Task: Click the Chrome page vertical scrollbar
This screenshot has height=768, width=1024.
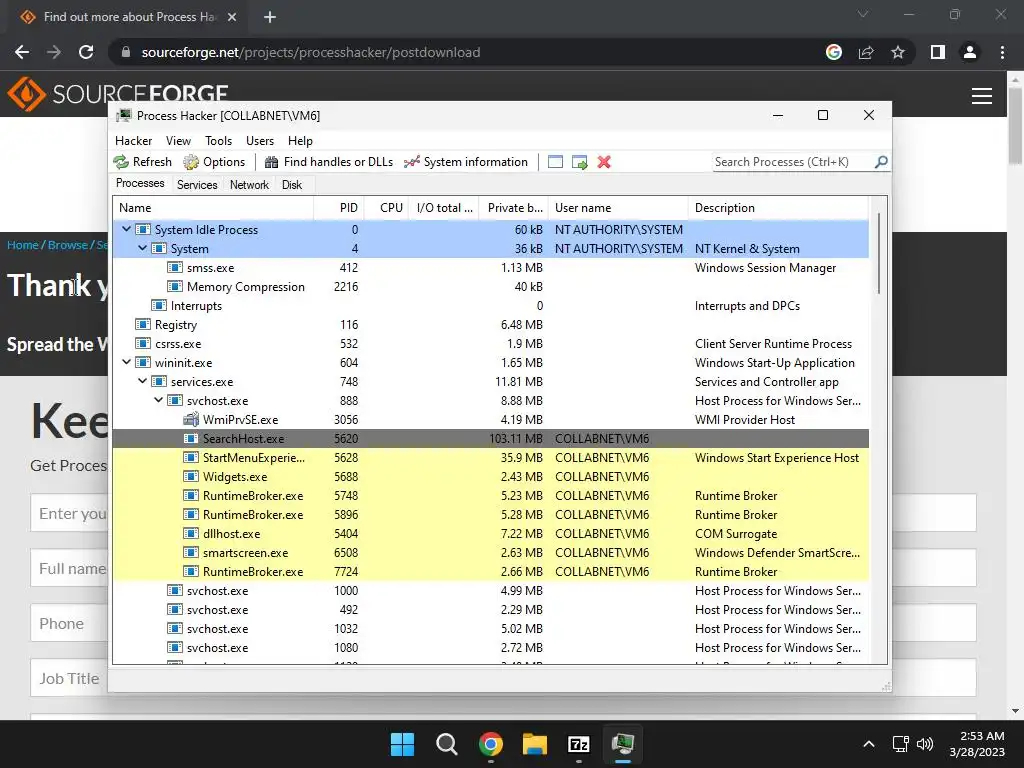Action: [x=1015, y=124]
